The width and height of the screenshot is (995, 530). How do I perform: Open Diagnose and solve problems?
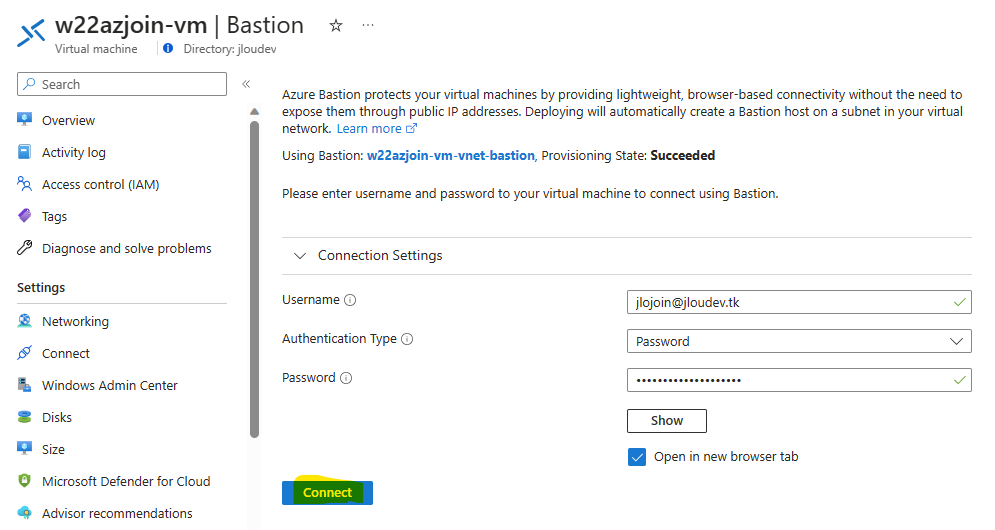coord(126,248)
